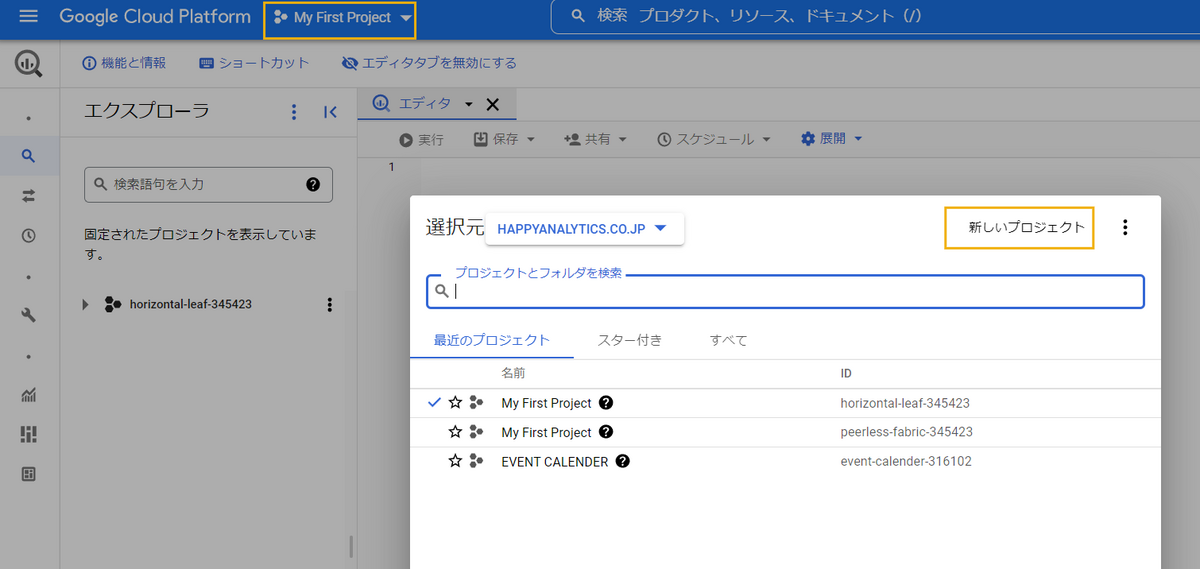Open the monitoring chart icon in sidebar
The width and height of the screenshot is (1200, 569).
click(x=29, y=395)
